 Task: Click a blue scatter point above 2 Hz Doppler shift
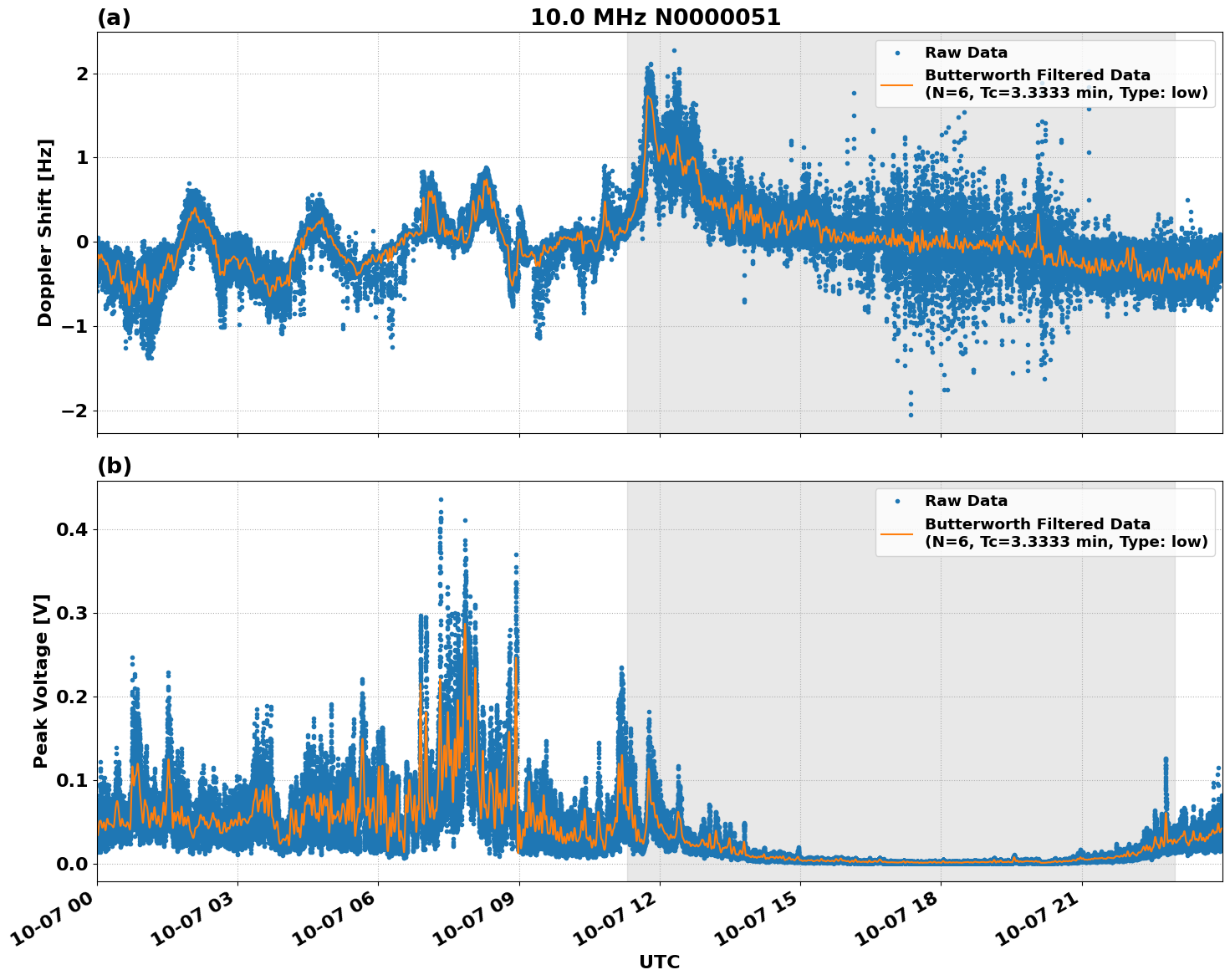(673, 52)
